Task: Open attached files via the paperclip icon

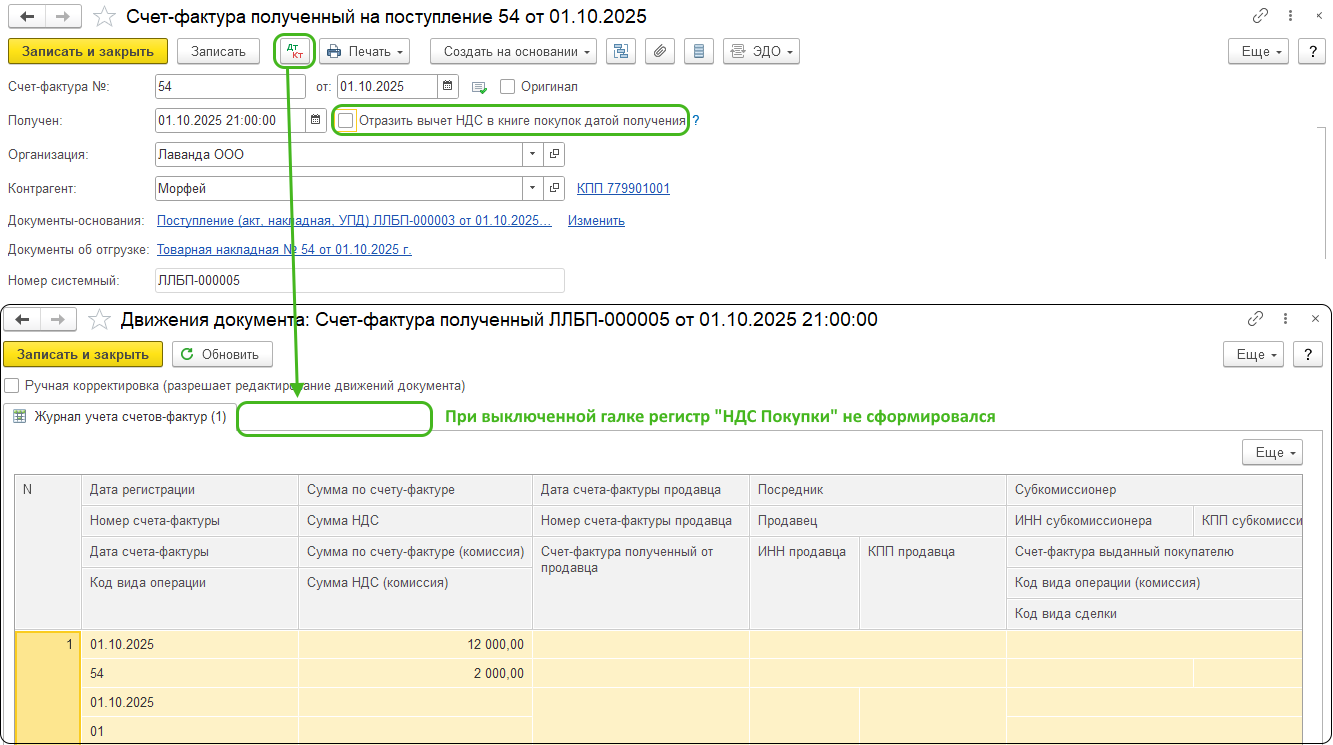Action: (x=659, y=51)
